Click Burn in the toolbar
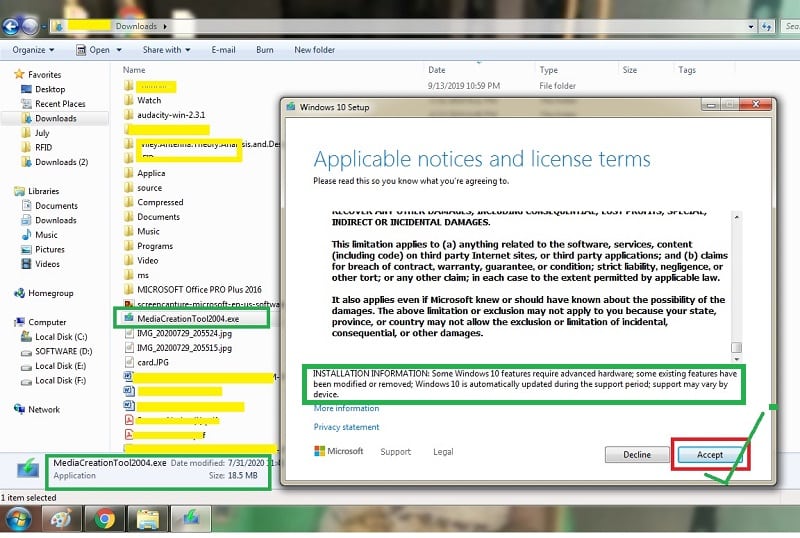Viewport: 800px width, 538px height. pos(265,50)
